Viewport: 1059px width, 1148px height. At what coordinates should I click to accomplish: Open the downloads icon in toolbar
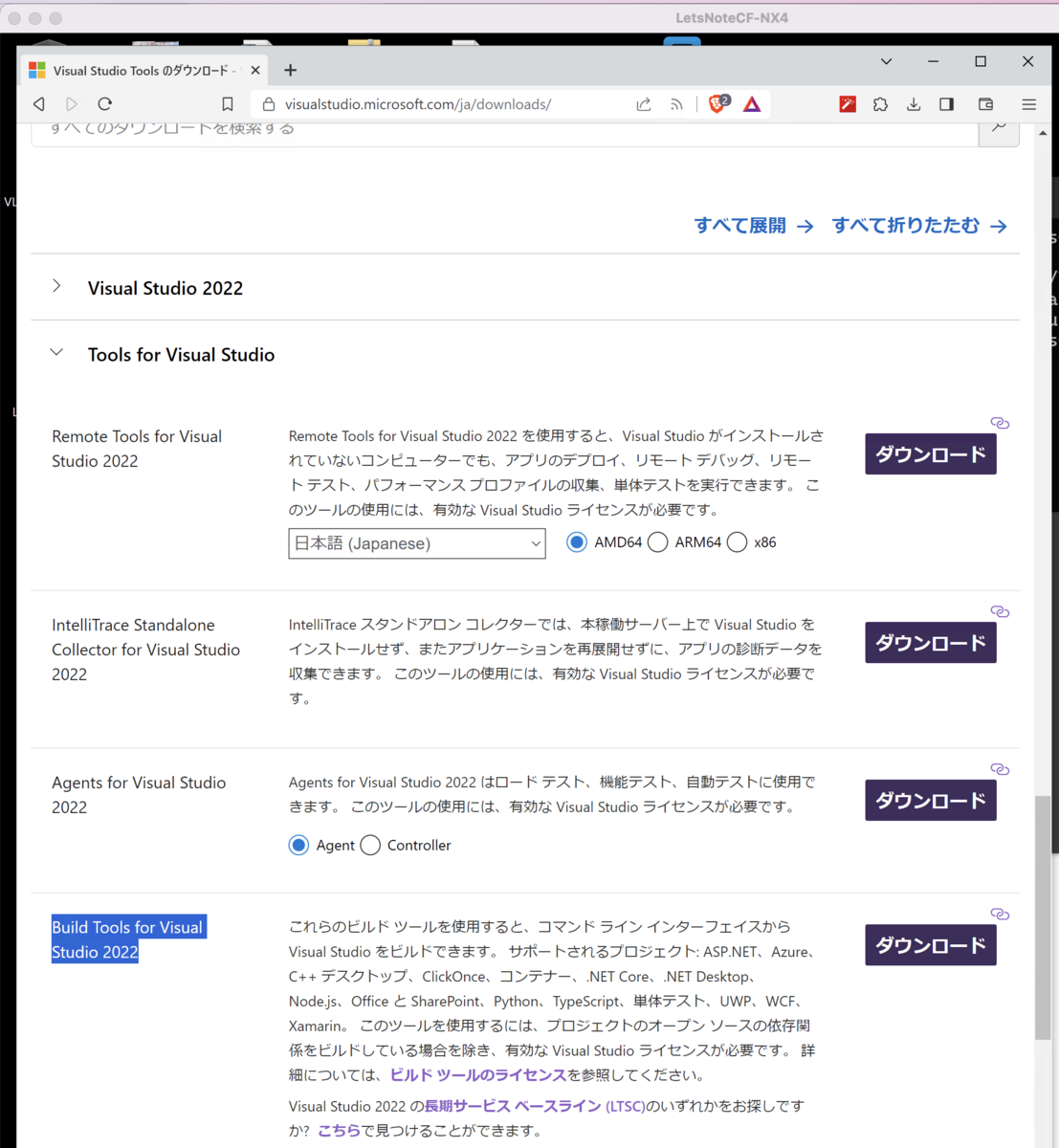point(914,104)
